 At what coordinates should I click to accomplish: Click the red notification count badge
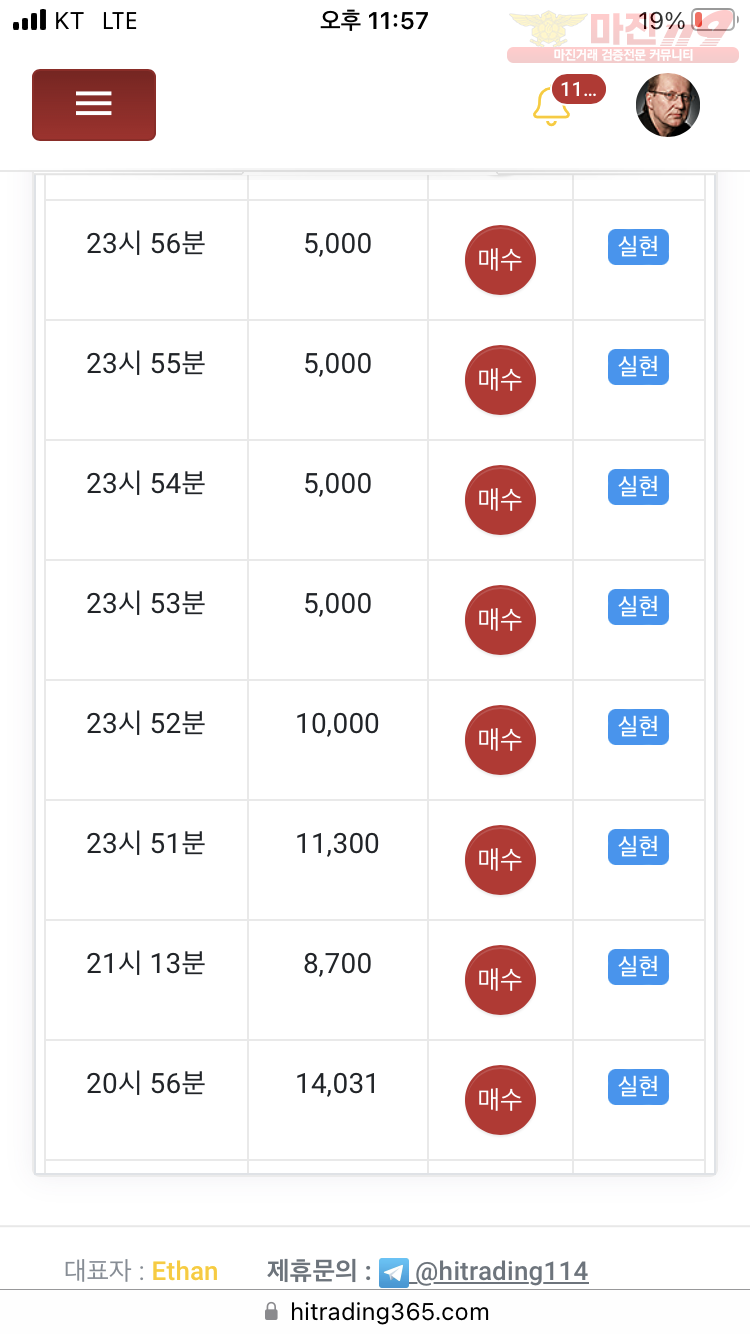[578, 89]
